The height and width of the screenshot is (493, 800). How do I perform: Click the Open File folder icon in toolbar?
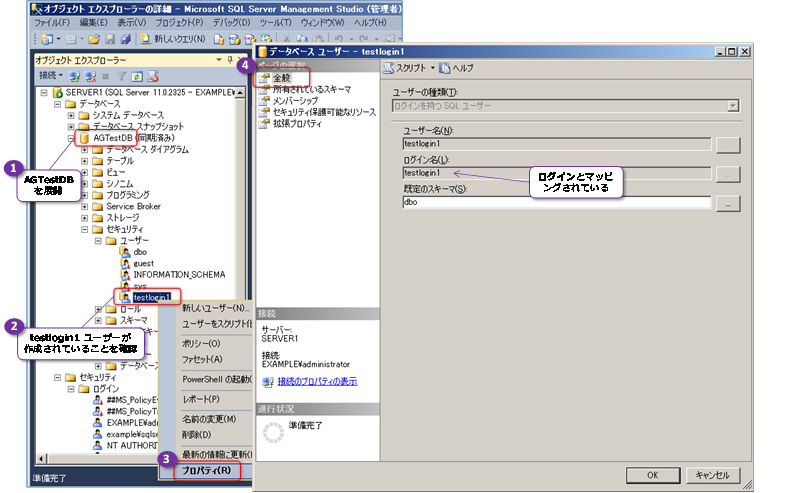[x=94, y=39]
